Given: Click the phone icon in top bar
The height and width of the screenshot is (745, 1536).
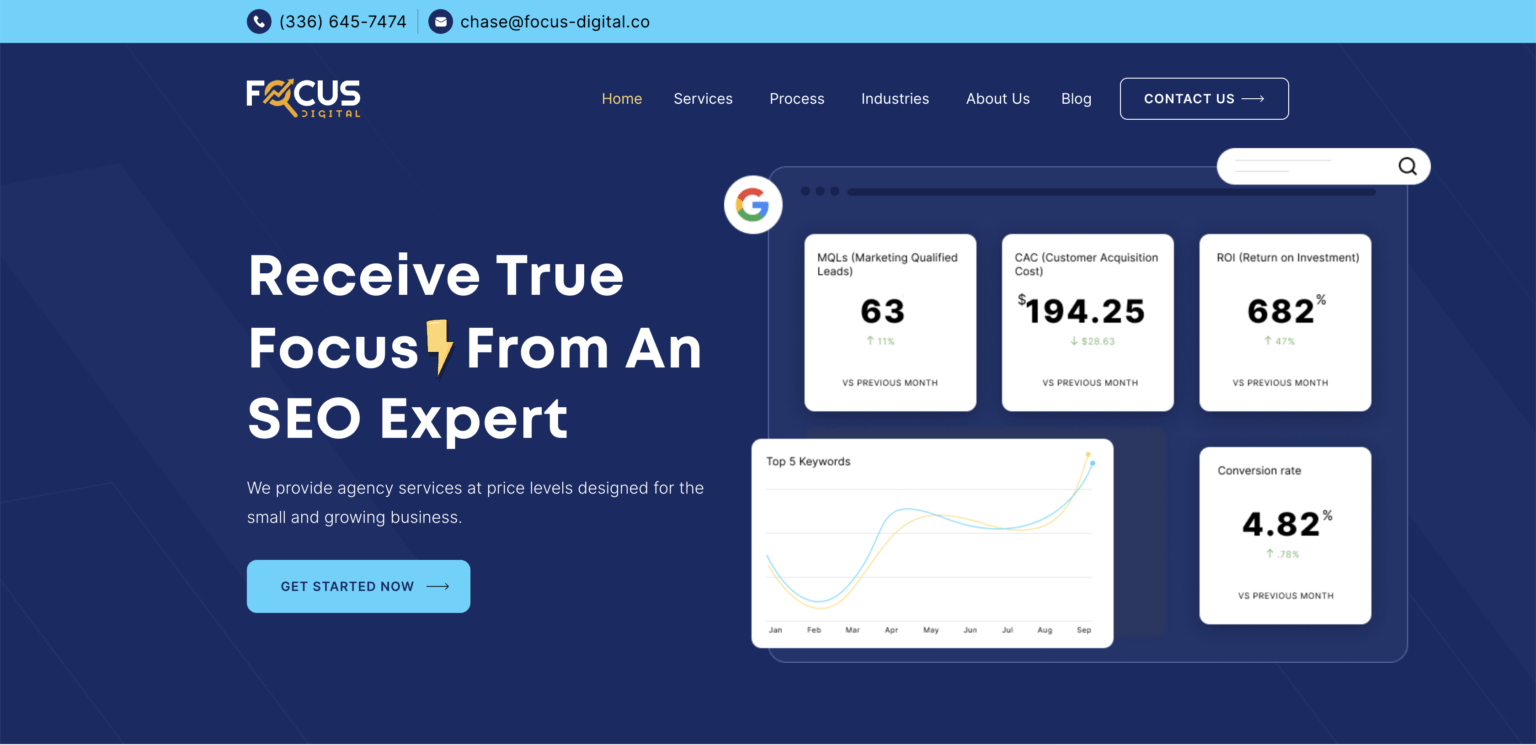Looking at the screenshot, I should 259,21.
